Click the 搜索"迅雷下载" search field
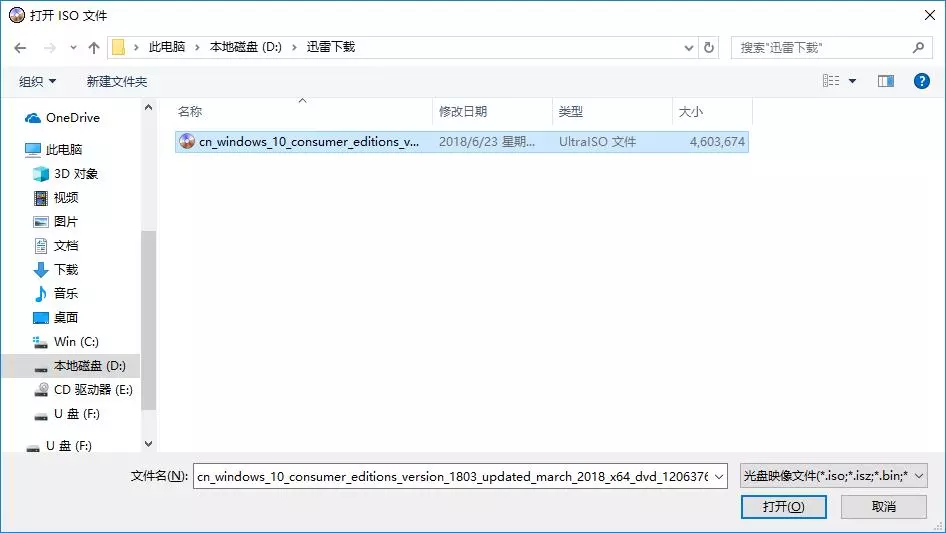Viewport: 946px width, 533px height. 823,48
